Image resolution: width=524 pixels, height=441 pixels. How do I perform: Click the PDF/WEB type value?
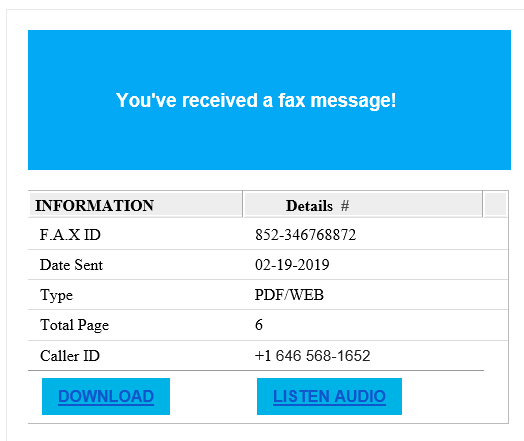289,295
